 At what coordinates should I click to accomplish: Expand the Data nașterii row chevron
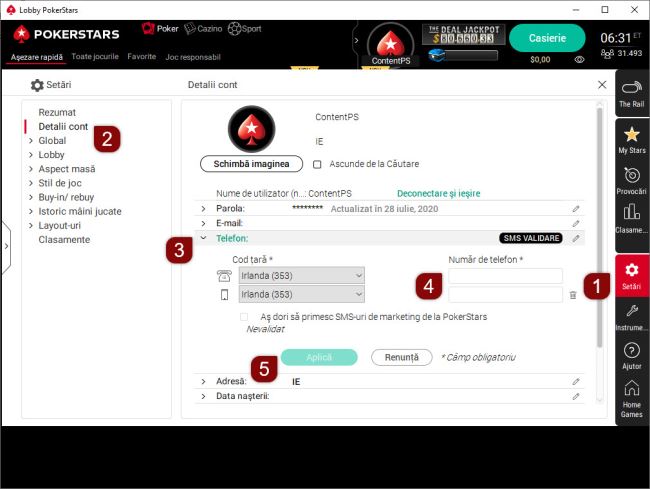[203, 397]
